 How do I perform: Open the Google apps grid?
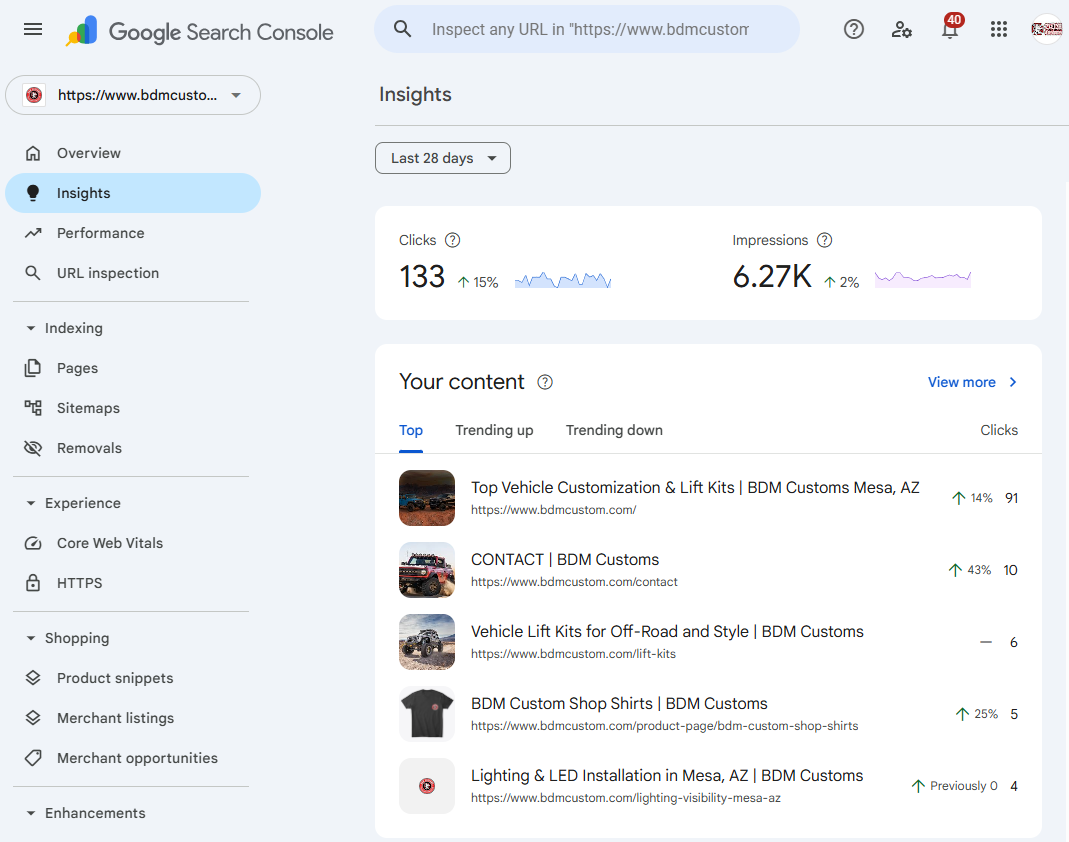click(999, 29)
